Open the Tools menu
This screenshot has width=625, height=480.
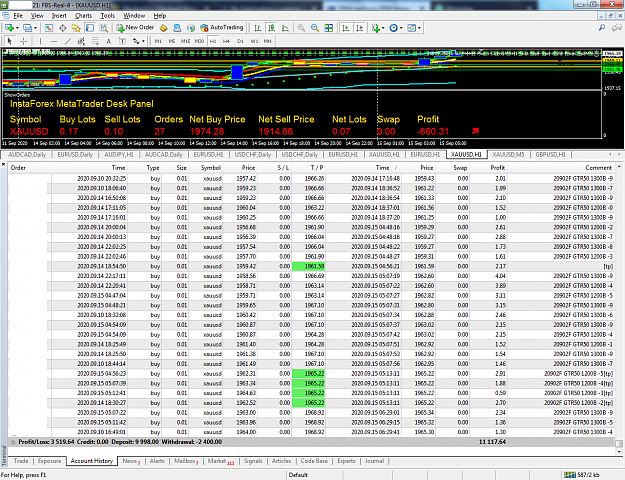(x=108, y=16)
